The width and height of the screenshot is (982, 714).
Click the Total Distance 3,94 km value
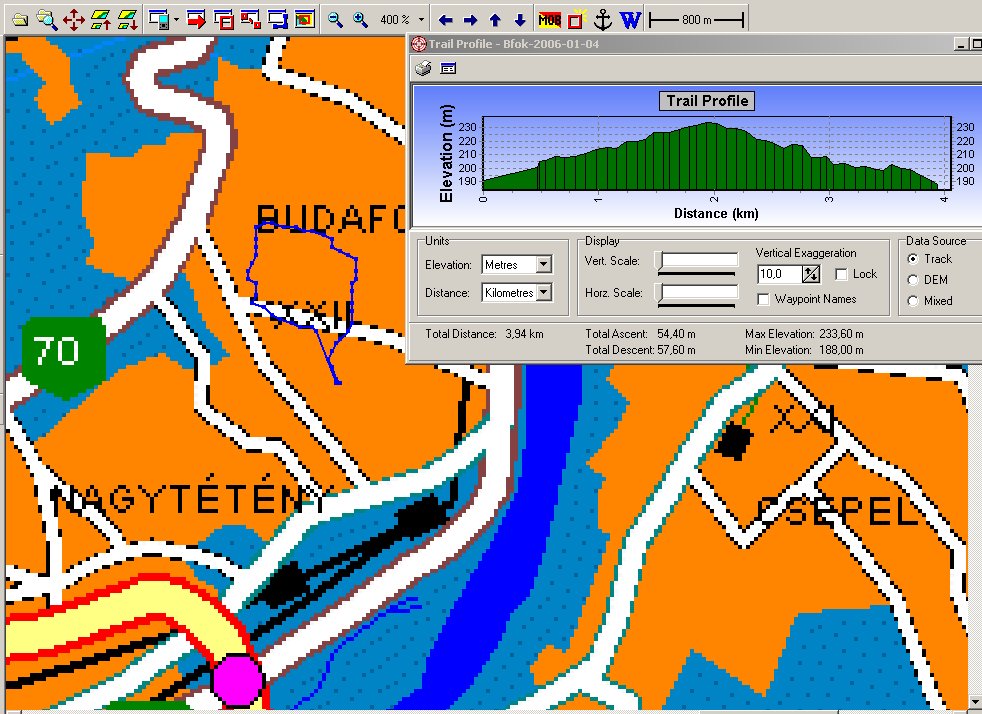pos(522,334)
